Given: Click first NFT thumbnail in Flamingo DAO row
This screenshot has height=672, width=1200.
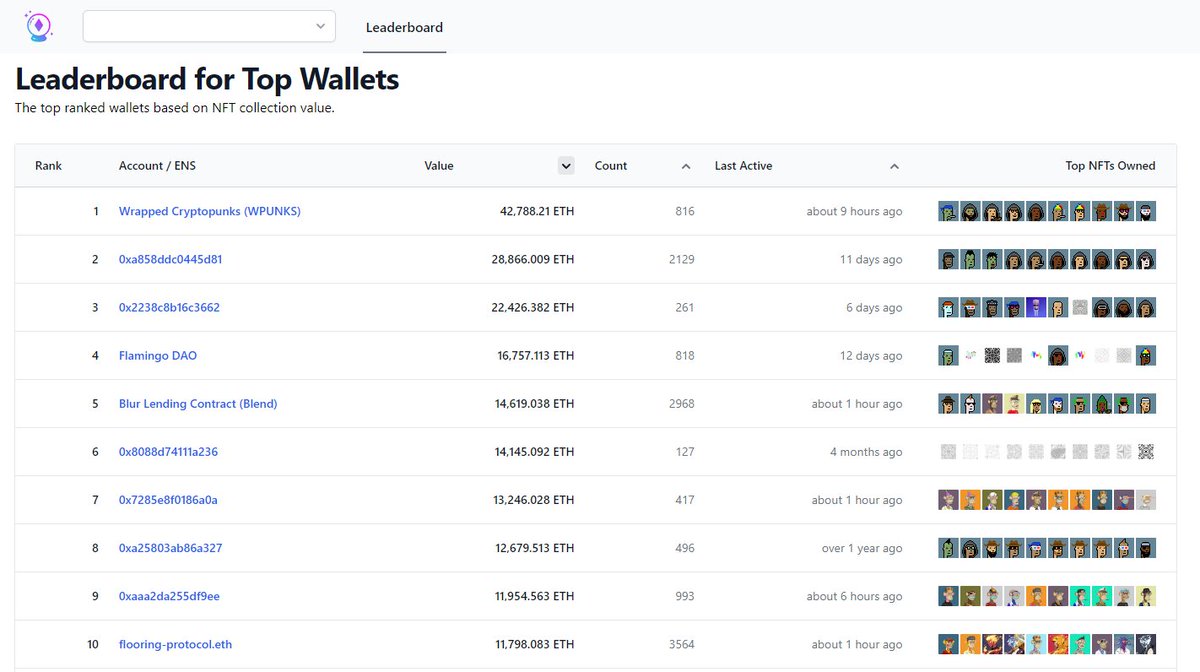Looking at the screenshot, I should coord(948,356).
